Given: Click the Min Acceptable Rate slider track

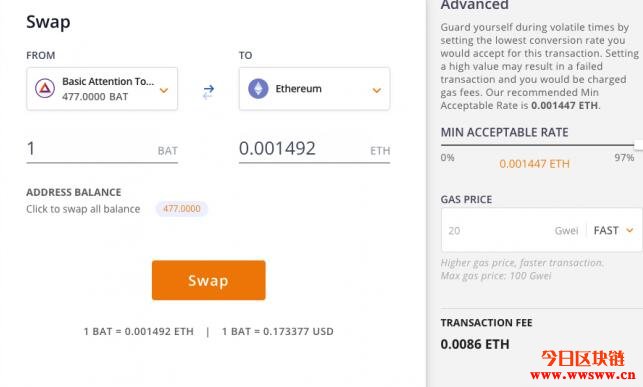Looking at the screenshot, I should point(537,145).
